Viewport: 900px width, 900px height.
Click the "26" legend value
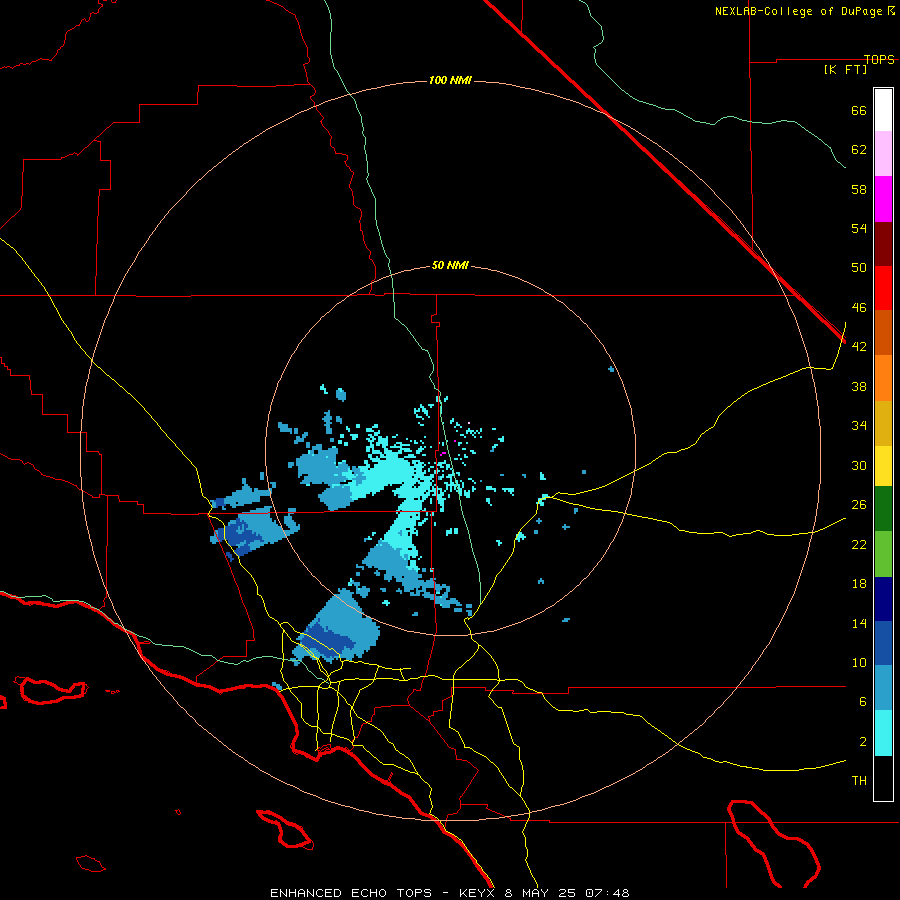[859, 505]
